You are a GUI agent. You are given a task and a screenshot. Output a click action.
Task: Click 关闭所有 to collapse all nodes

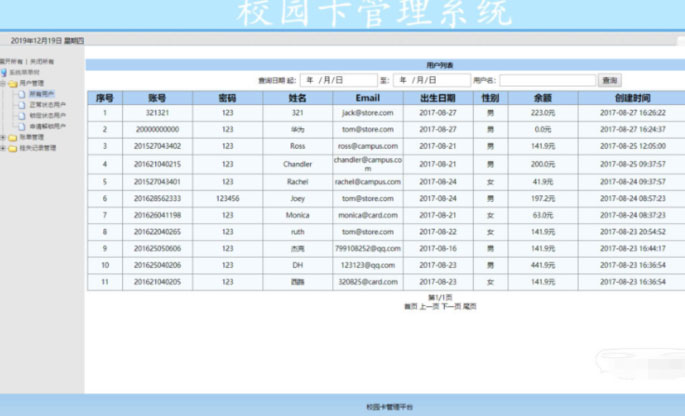click(x=43, y=62)
